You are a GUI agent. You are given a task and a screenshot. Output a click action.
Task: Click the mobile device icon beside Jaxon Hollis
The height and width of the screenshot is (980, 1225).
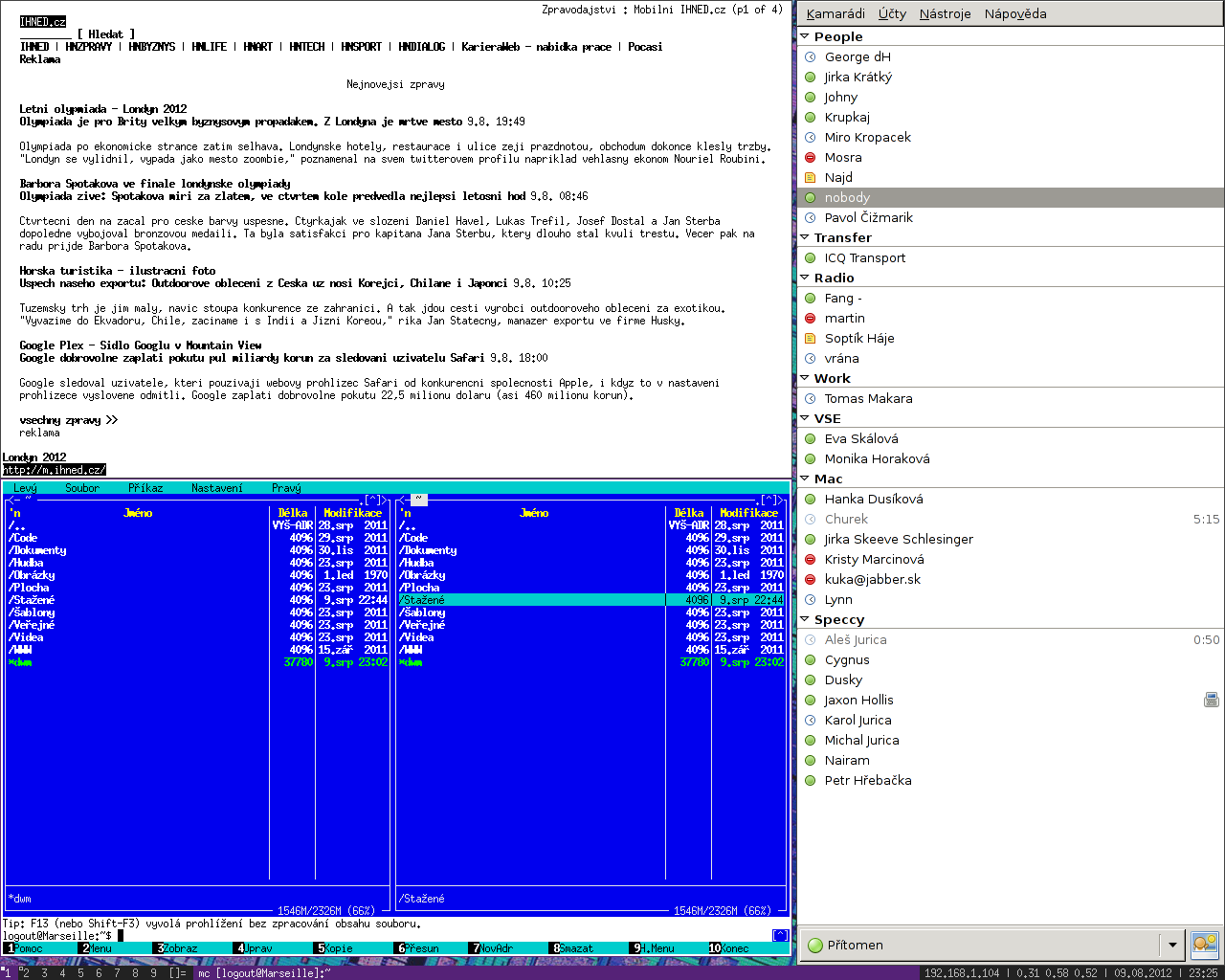[x=1211, y=701]
